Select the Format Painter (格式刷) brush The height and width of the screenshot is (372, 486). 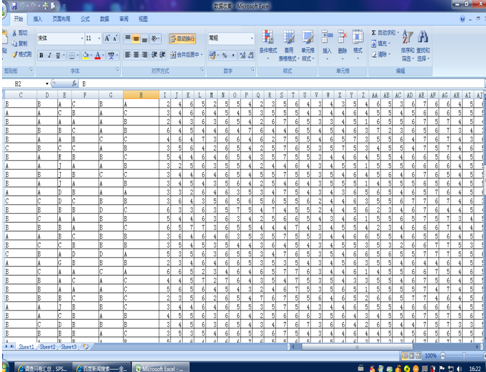[x=22, y=54]
